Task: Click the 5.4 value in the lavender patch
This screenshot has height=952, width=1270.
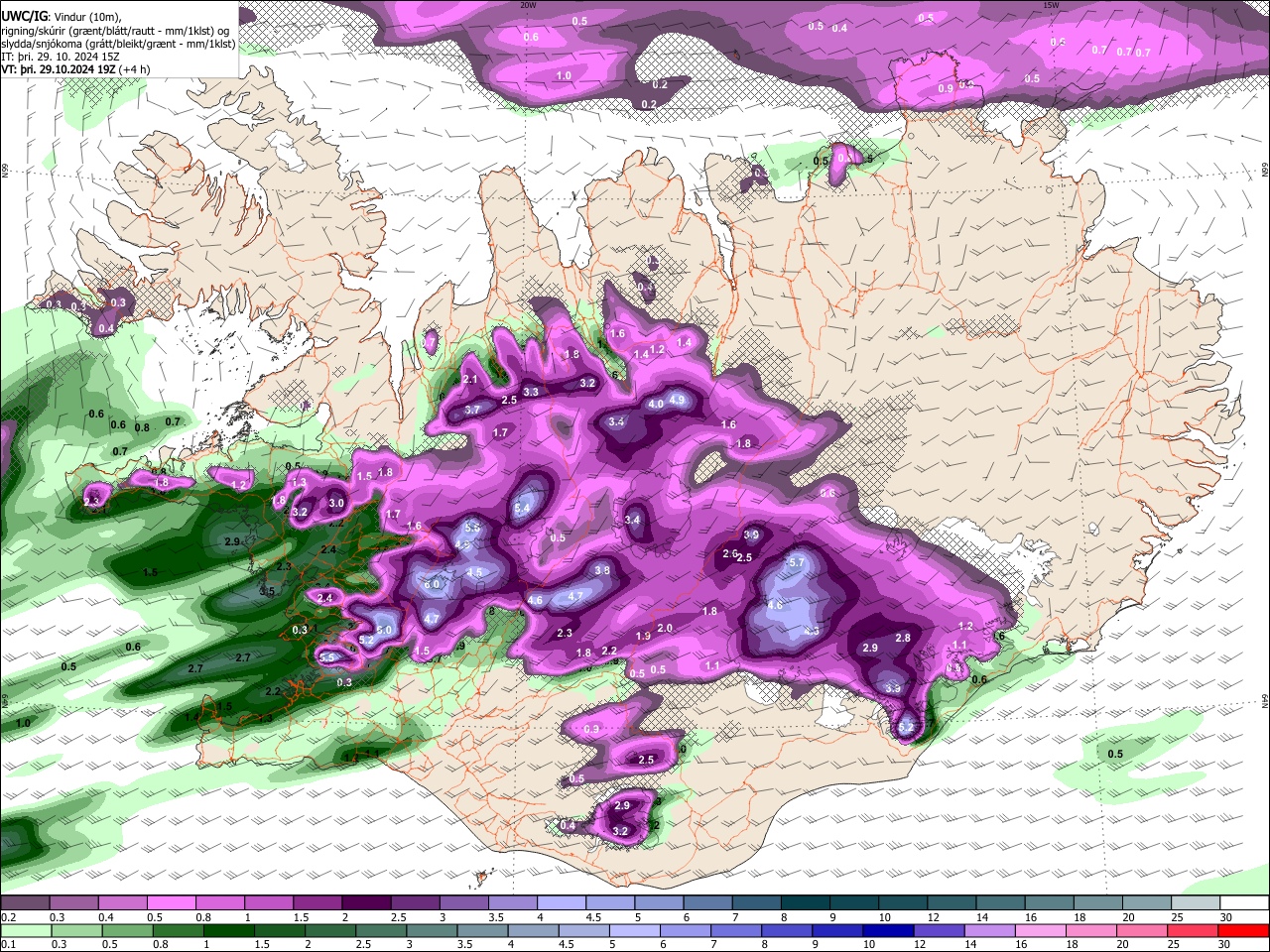Action: click(523, 509)
